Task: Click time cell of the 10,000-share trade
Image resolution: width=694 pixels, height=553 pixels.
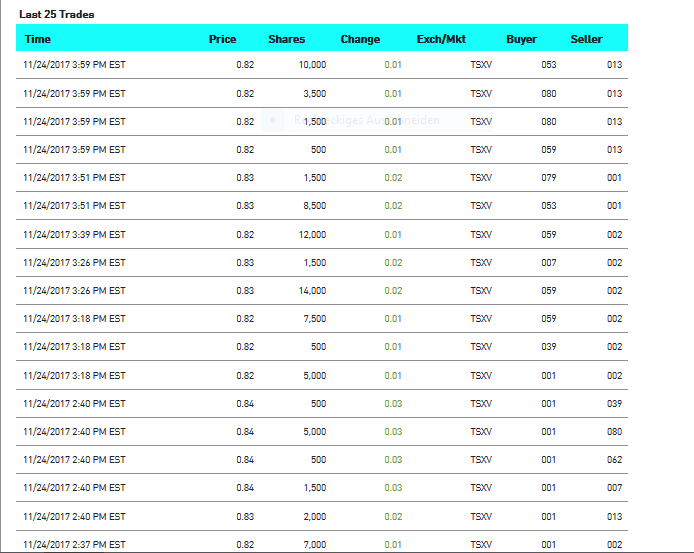Action: (74, 65)
